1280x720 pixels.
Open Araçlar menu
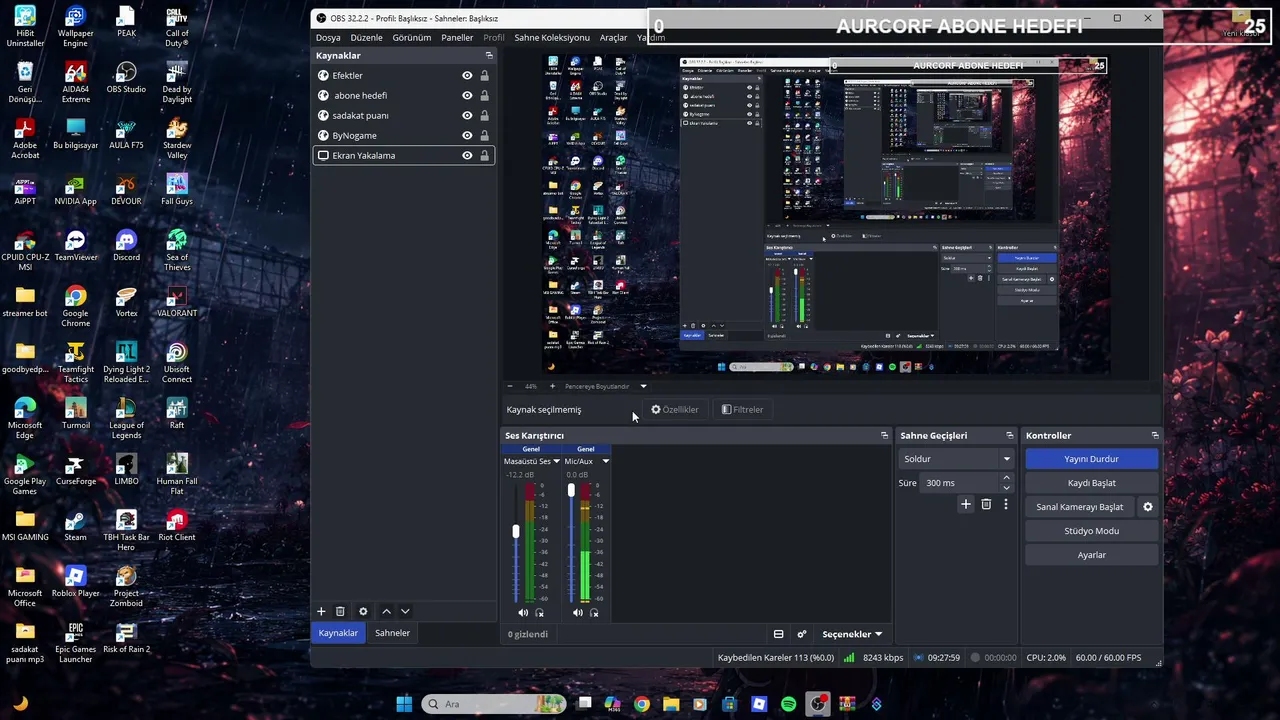613,37
